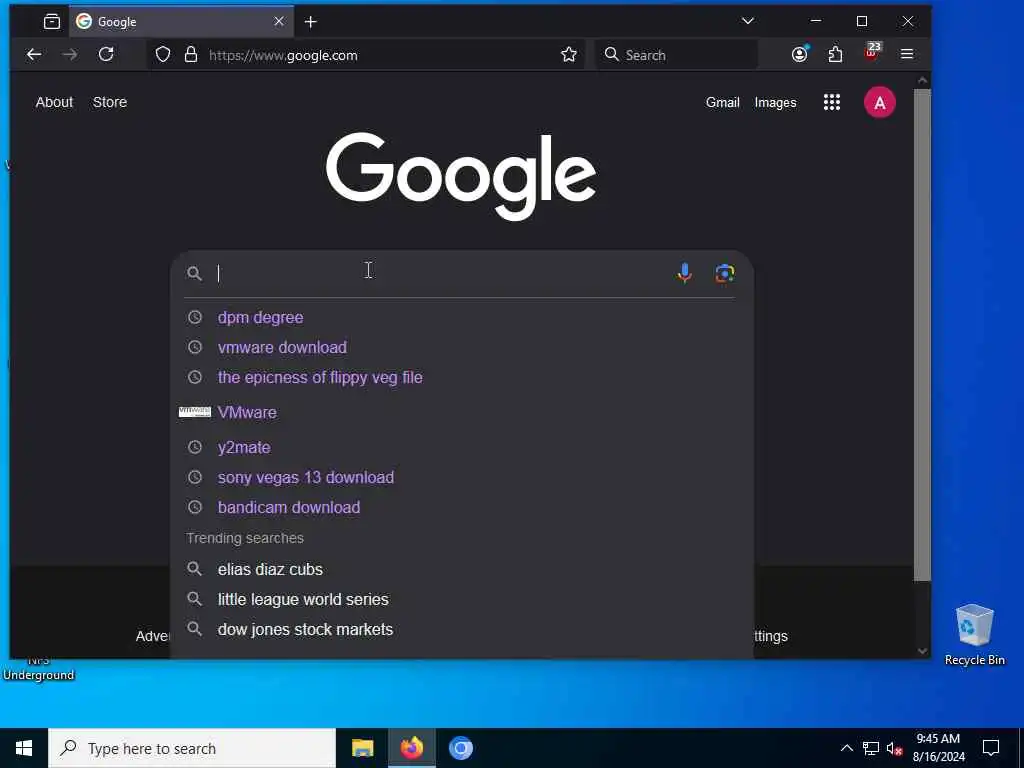Open network status tray icon
The width and height of the screenshot is (1024, 768).
(x=871, y=748)
